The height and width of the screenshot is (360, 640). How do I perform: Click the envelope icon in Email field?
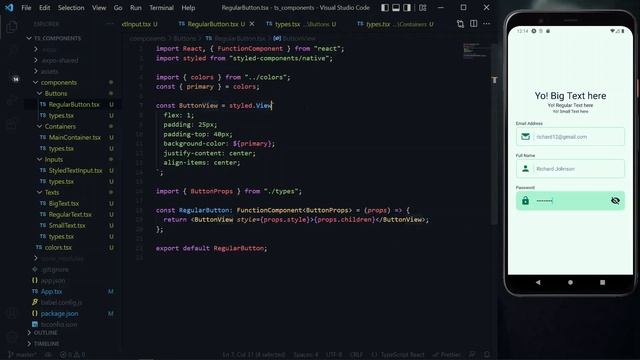[x=525, y=137]
